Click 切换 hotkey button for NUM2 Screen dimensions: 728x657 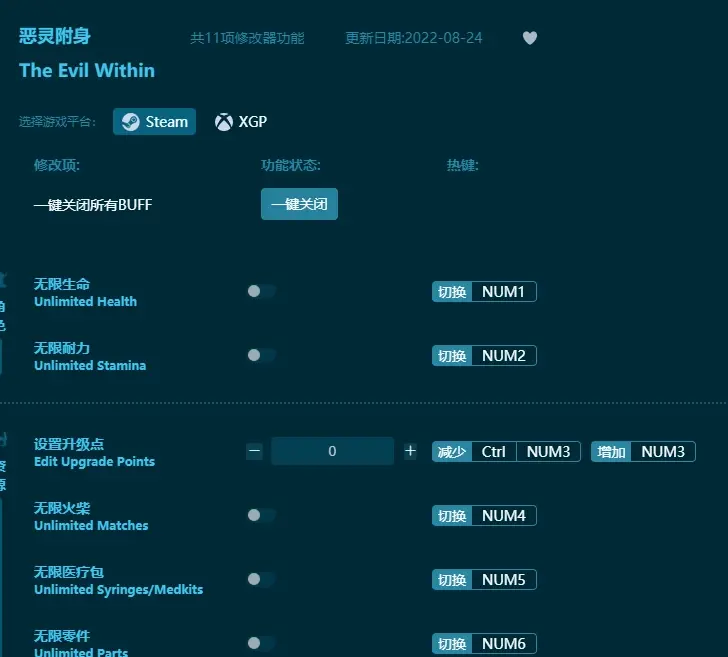[452, 356]
